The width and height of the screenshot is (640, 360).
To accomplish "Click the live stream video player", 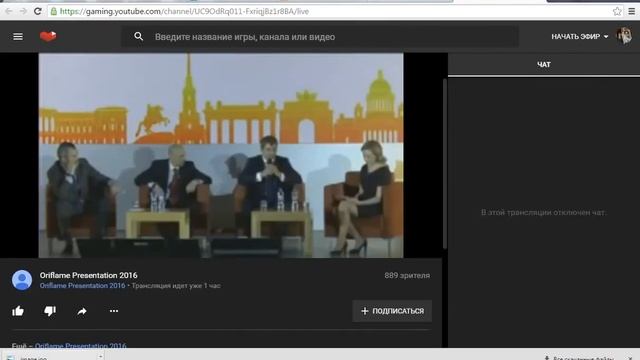I will click(221, 156).
